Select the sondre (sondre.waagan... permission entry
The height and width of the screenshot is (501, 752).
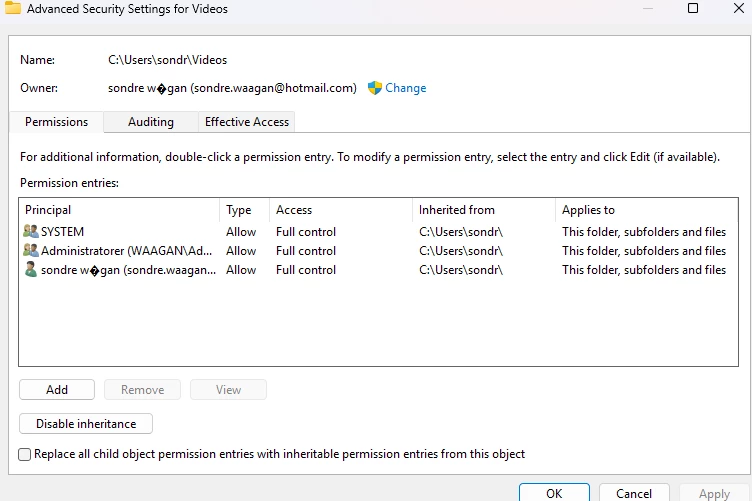pyautogui.click(x=378, y=270)
